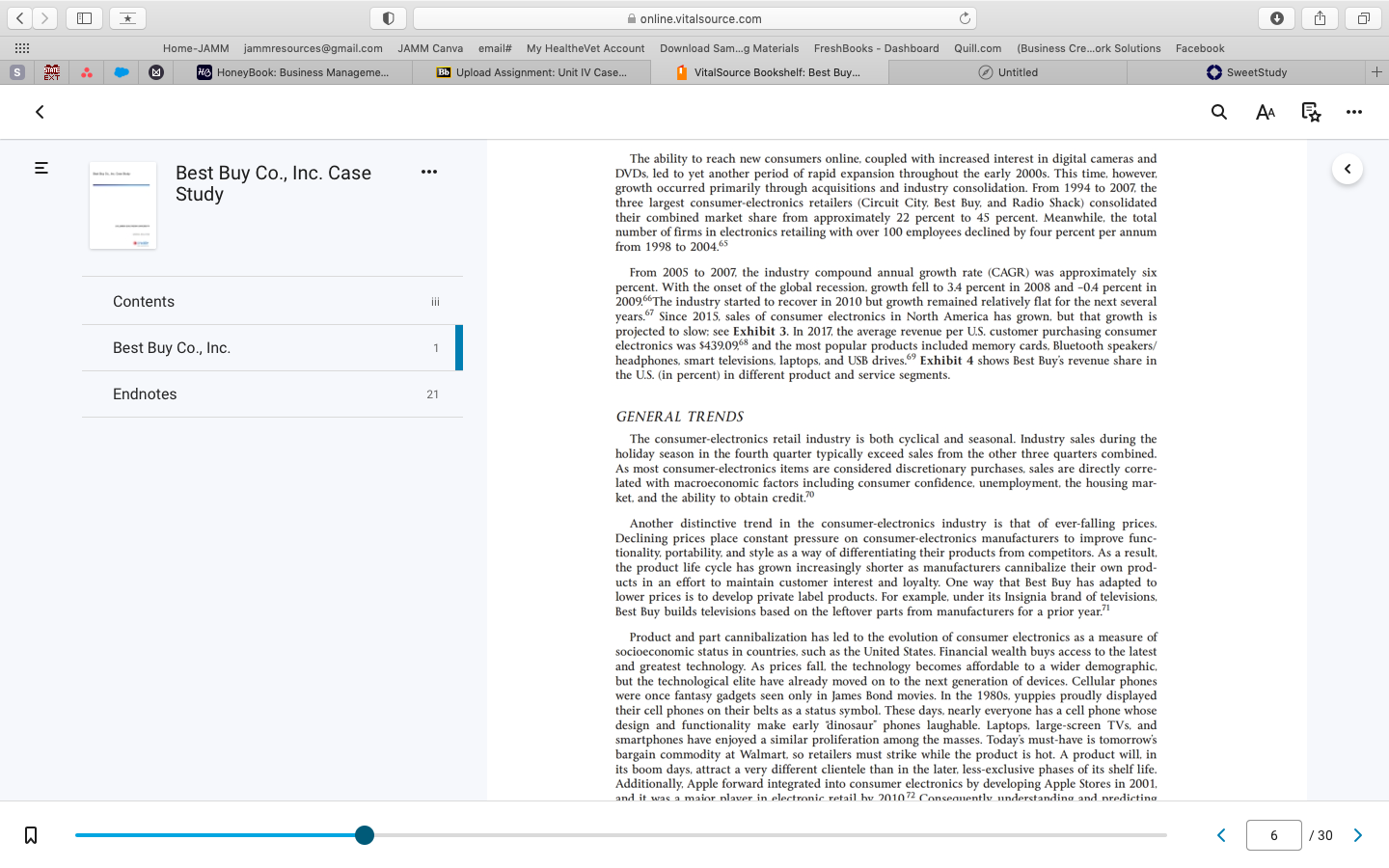The height and width of the screenshot is (868, 1389).
Task: Open the pinned blue cloud tab
Action: pyautogui.click(x=122, y=72)
